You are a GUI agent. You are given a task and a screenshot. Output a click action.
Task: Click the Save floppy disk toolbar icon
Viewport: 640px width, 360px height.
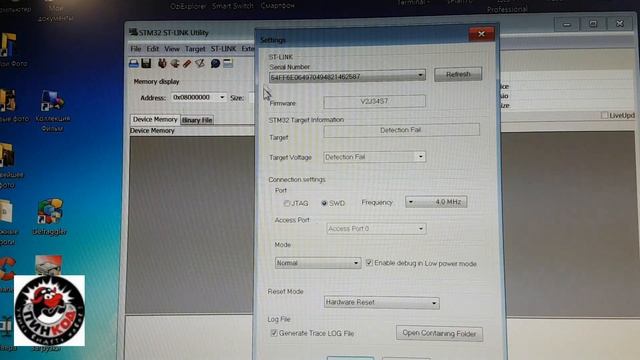tap(147, 63)
